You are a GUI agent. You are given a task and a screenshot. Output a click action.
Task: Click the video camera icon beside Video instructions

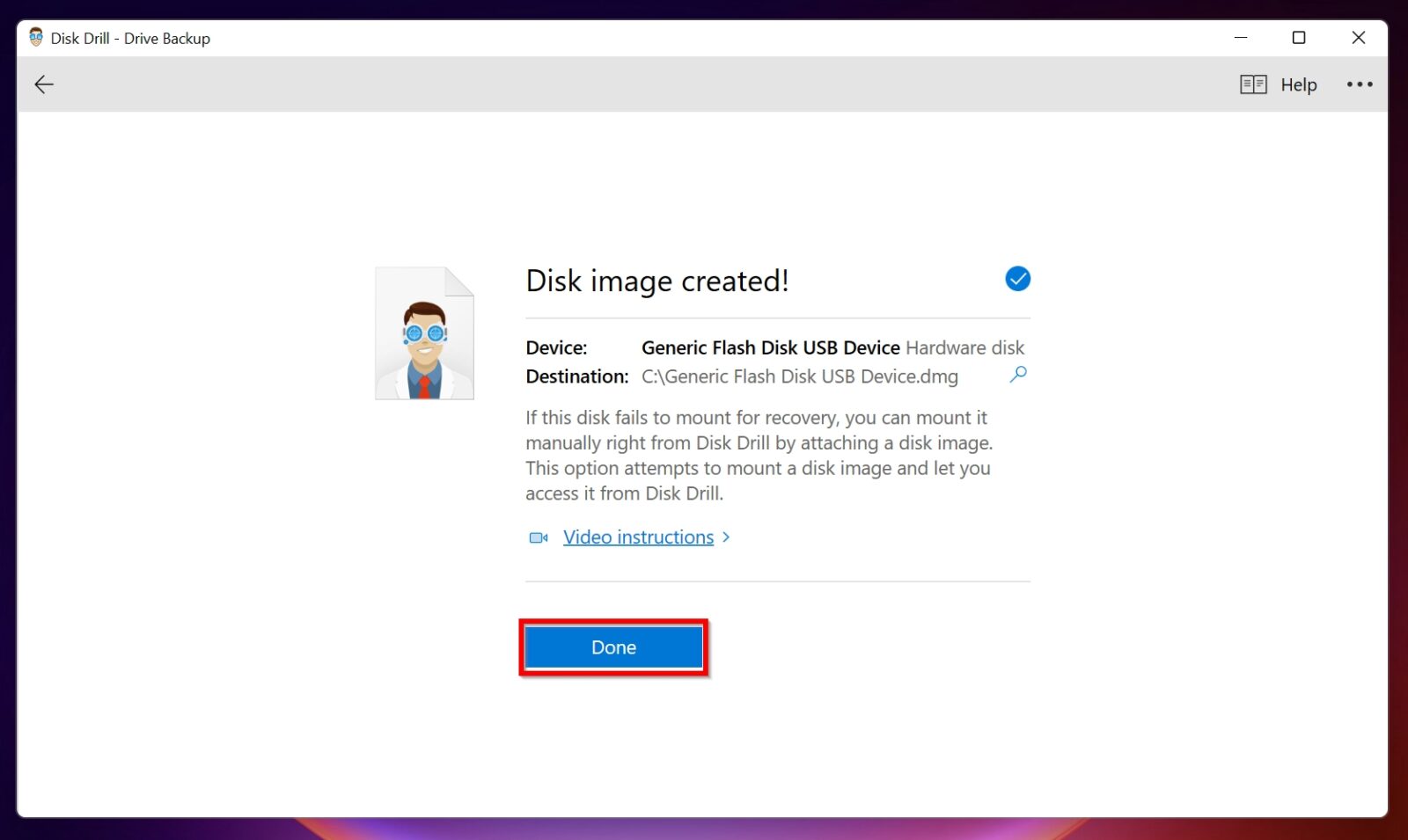point(538,537)
